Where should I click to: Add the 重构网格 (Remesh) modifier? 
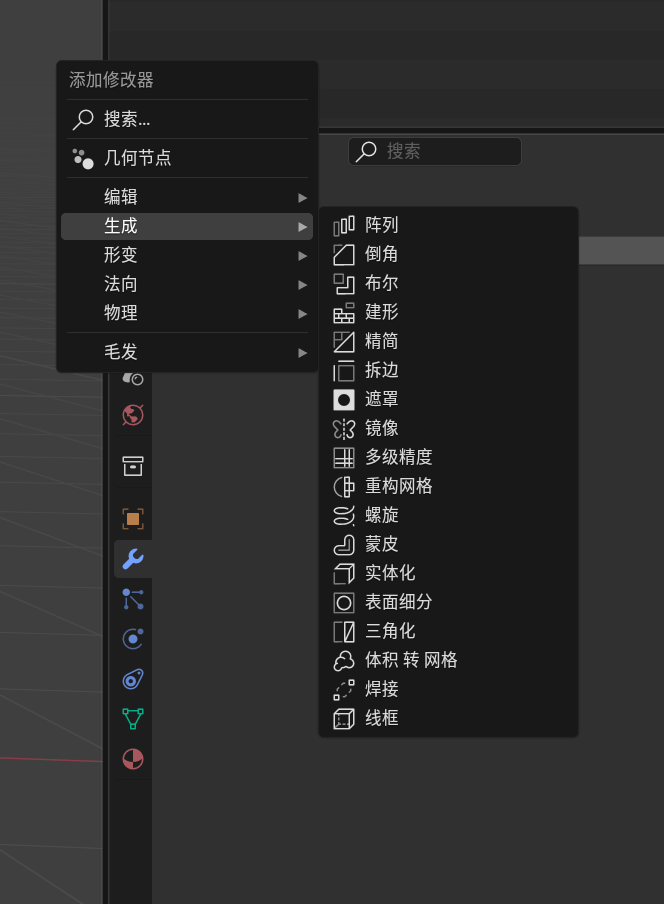click(x=448, y=486)
